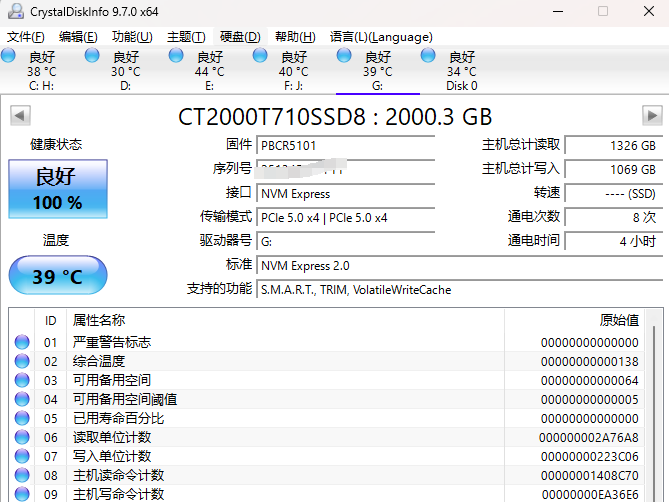Go to previous disk with left arrow
This screenshot has height=502, width=669.
click(x=20, y=116)
